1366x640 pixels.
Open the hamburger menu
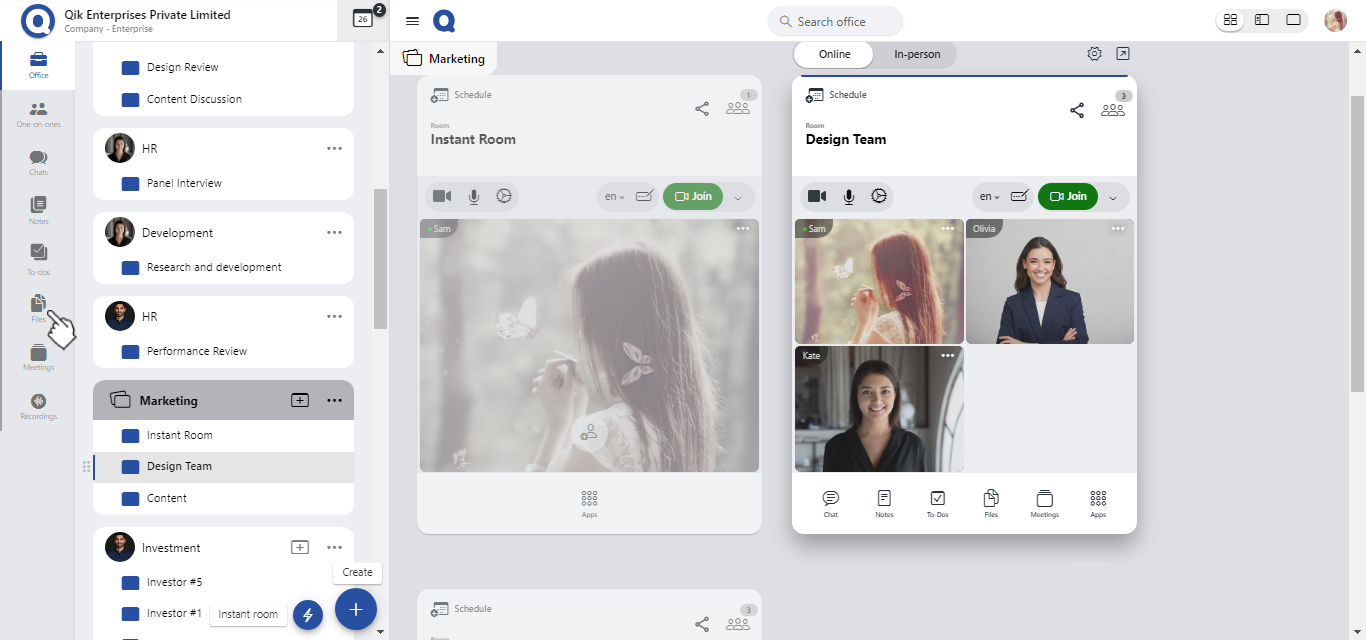pyautogui.click(x=412, y=21)
